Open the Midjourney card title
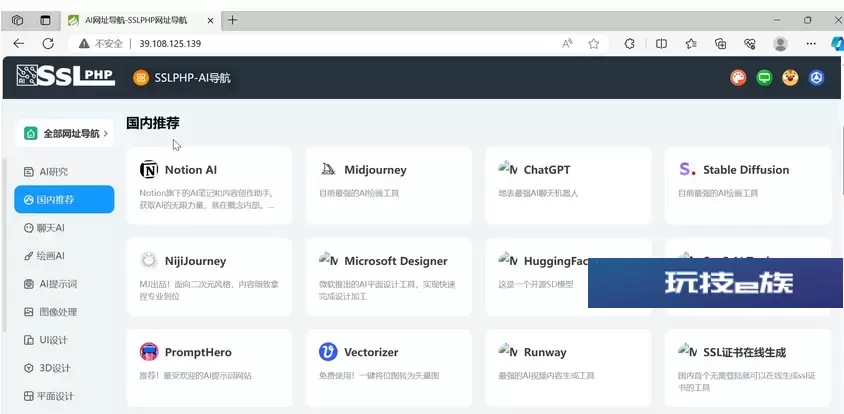Screen dimensions: 844x414 pyautogui.click(x=375, y=170)
